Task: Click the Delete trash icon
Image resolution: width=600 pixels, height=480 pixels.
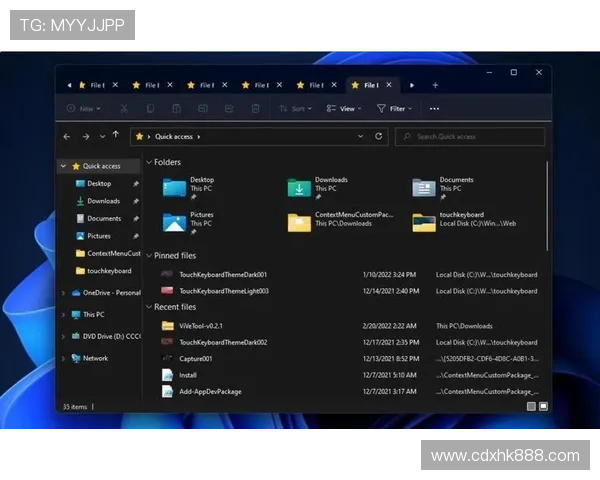Action: point(255,109)
